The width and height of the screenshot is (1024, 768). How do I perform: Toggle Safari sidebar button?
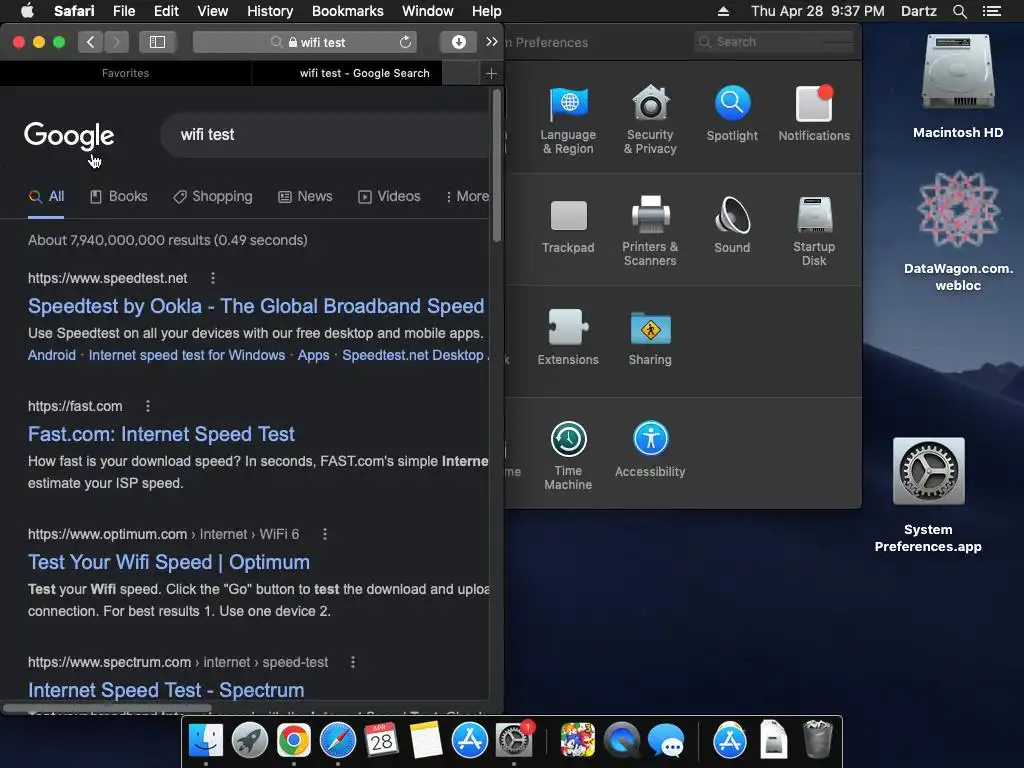(157, 42)
